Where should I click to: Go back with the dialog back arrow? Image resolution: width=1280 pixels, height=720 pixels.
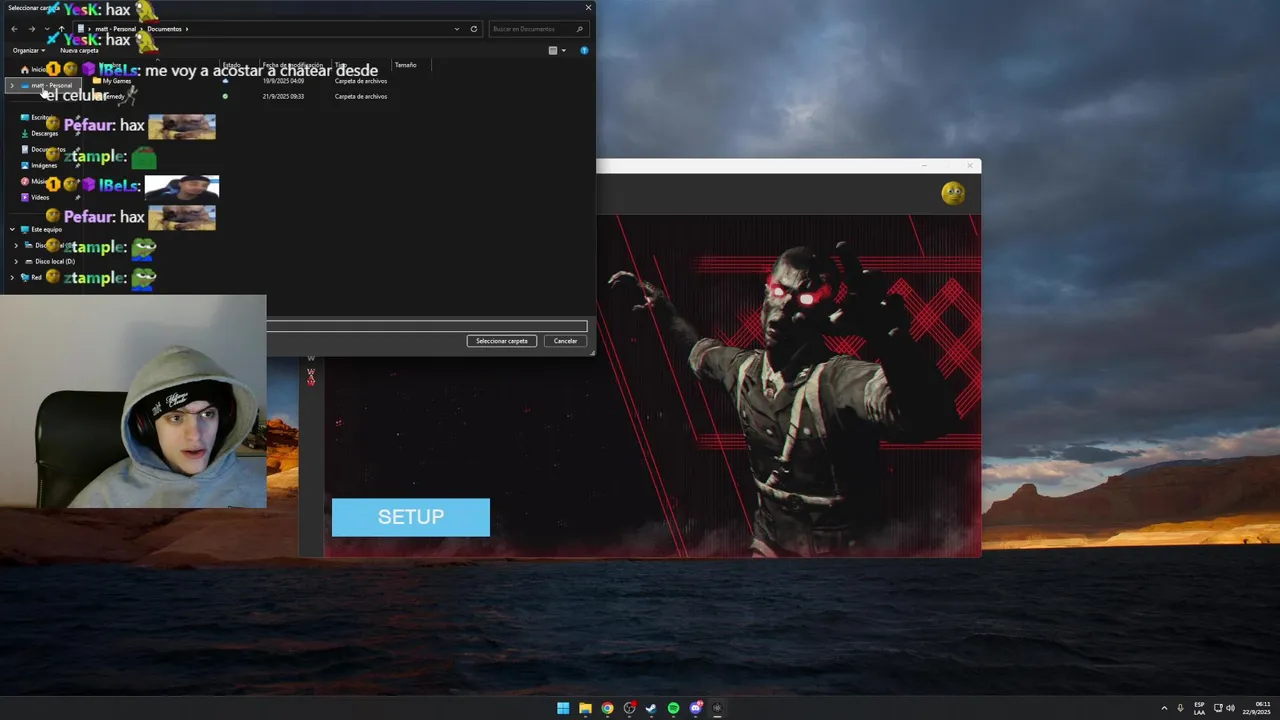pyautogui.click(x=14, y=29)
